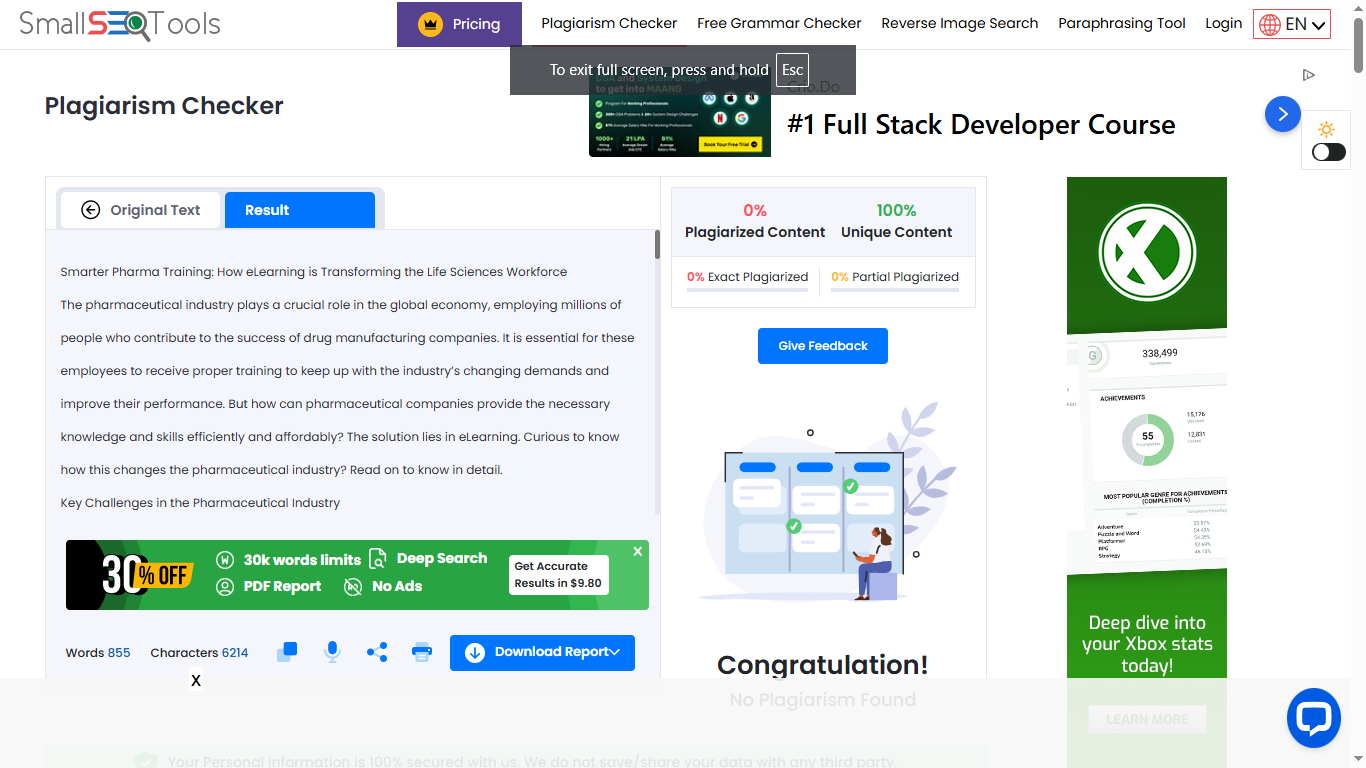Click the globe language icon
The image size is (1366, 768).
point(1270,24)
